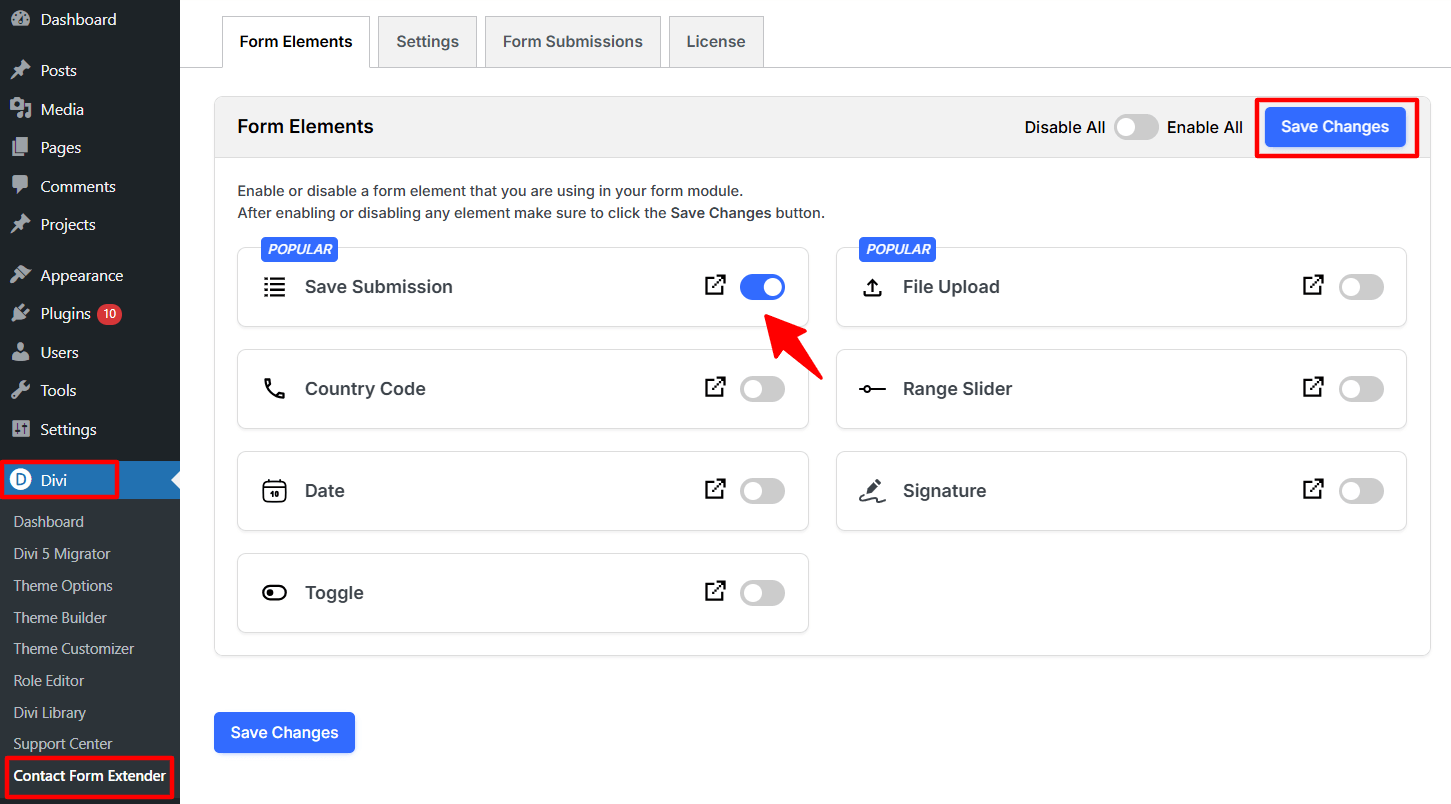1451x804 pixels.
Task: Click the Signature external link icon
Action: pos(1313,490)
